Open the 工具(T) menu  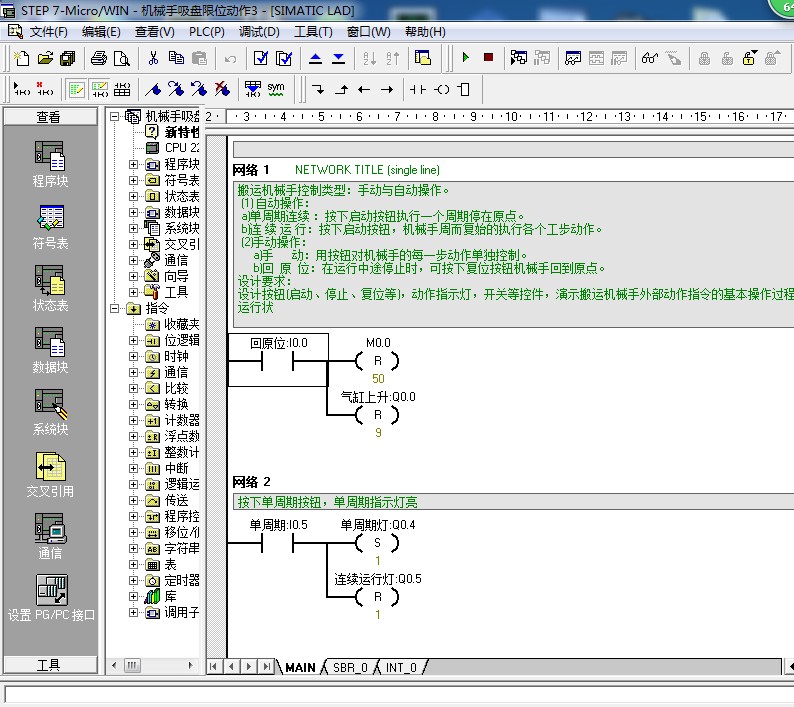(313, 32)
